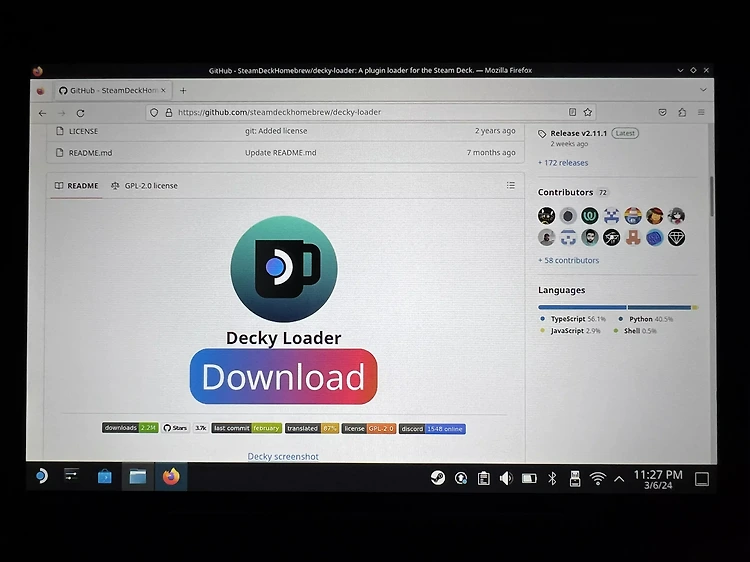Screen dimensions: 750x562
Task: Reload the page with the refresh icon
Action: pos(80,113)
